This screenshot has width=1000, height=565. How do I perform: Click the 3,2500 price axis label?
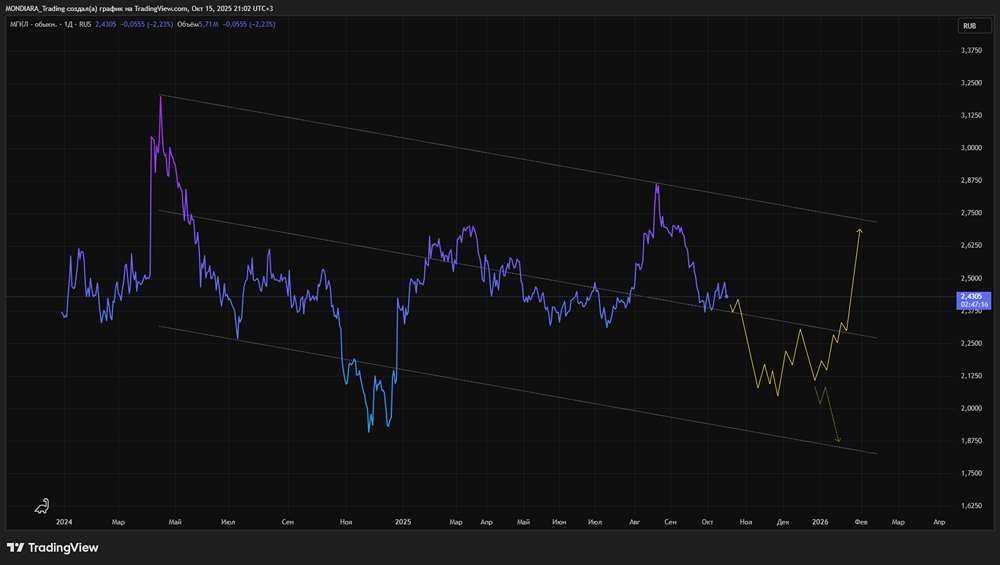(x=971, y=83)
